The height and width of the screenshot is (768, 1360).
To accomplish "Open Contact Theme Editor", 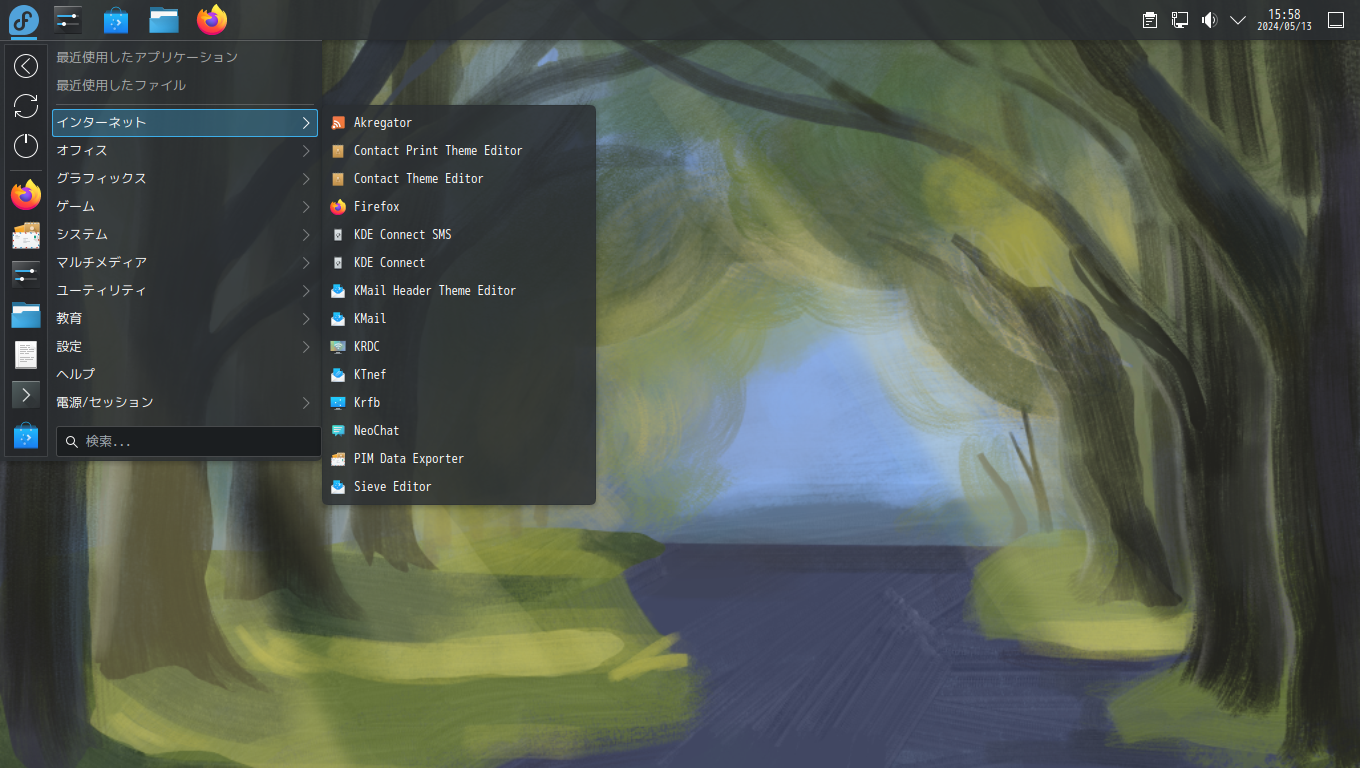I will 458,179.
